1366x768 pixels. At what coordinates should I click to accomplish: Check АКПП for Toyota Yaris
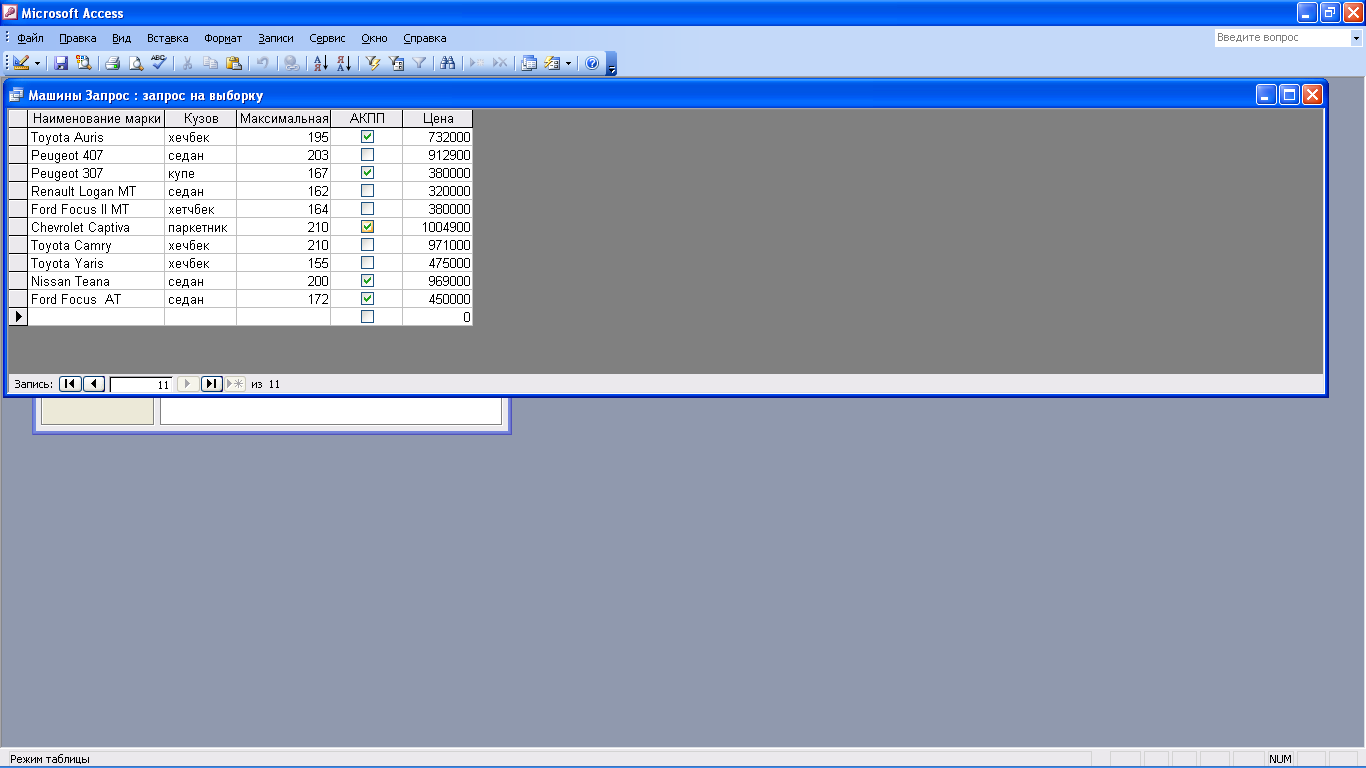coord(367,263)
